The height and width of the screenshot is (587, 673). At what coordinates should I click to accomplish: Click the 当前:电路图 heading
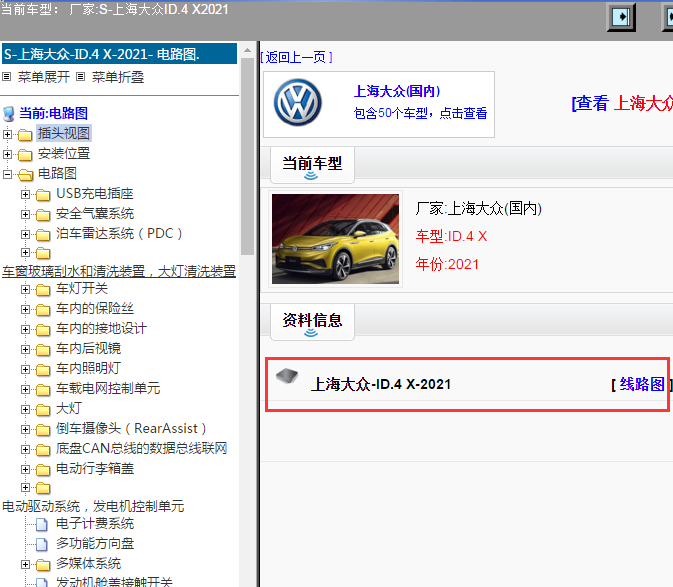(x=54, y=113)
